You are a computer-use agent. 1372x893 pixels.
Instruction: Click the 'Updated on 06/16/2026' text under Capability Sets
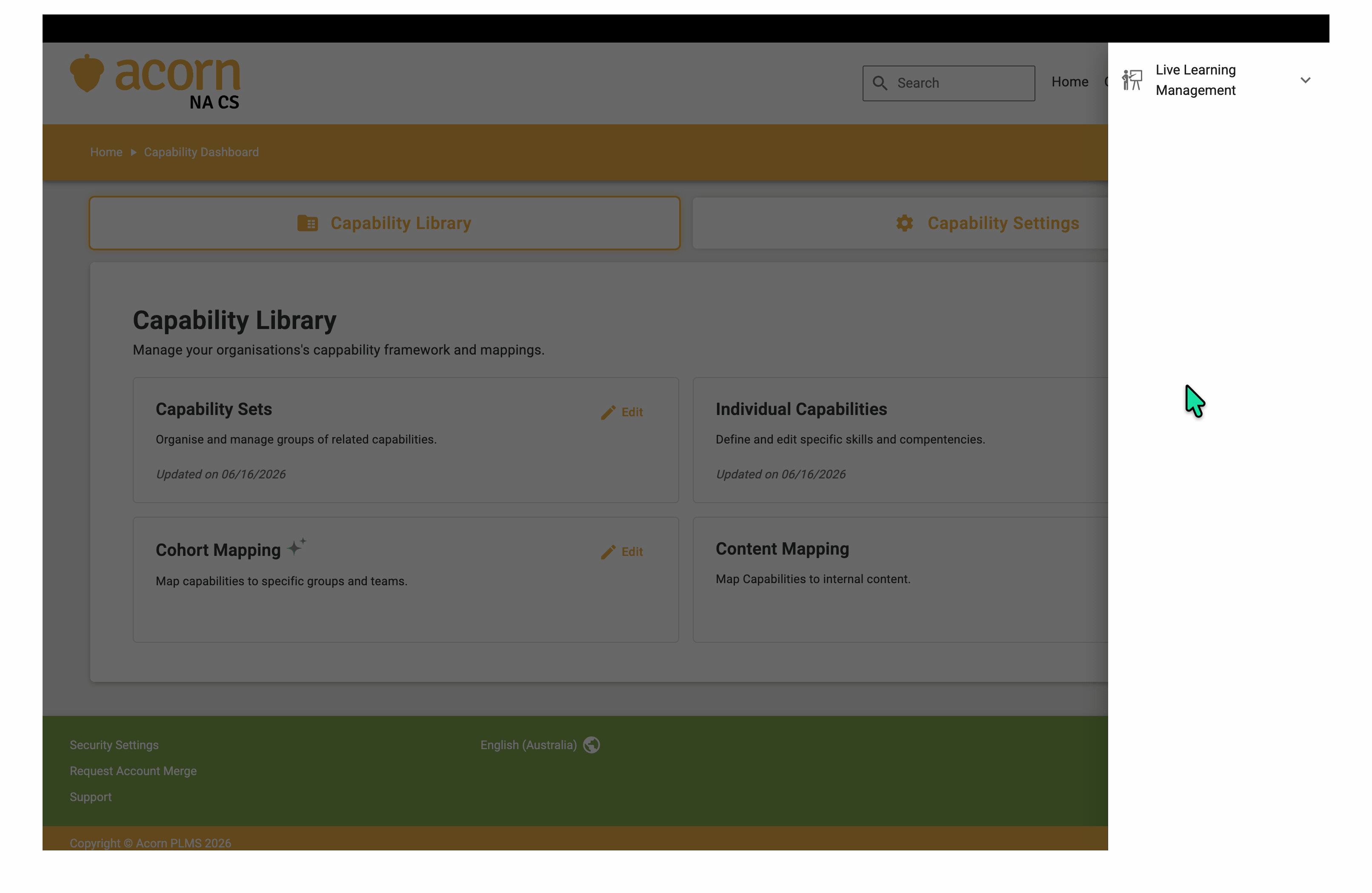point(221,474)
